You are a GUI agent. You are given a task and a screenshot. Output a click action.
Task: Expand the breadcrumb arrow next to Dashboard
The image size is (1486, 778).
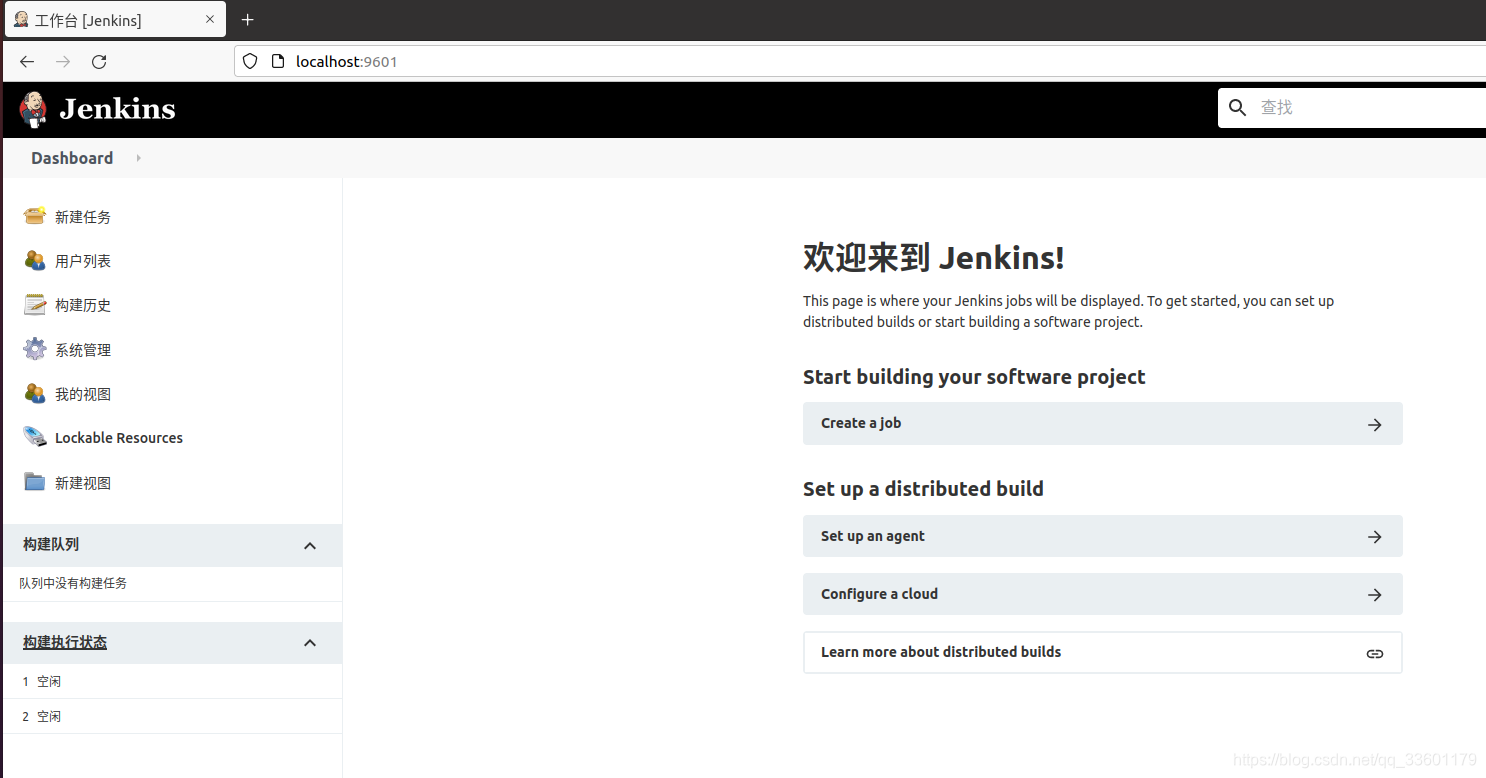[x=138, y=158]
